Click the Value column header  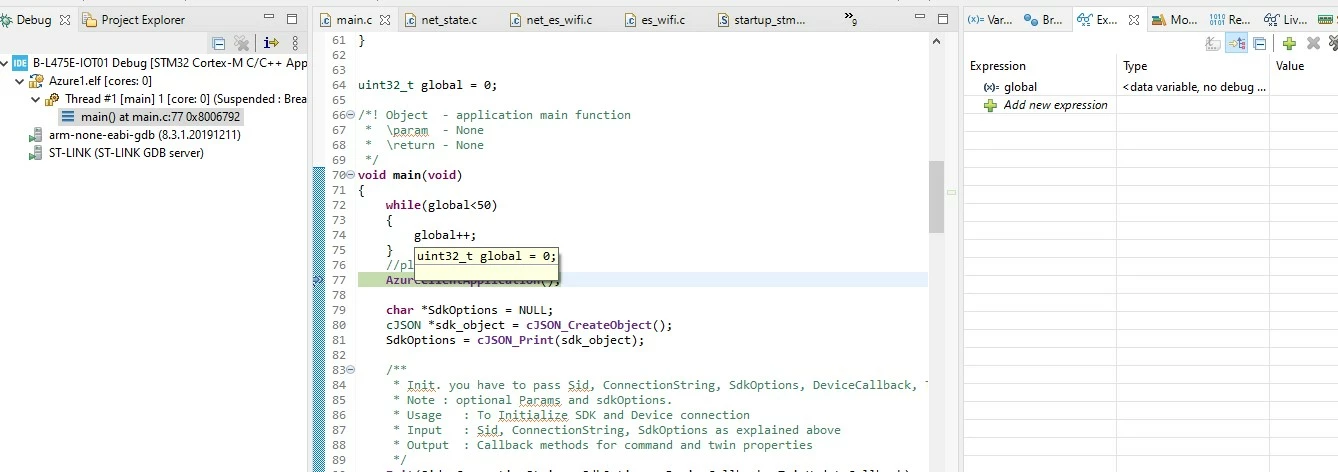coord(1304,66)
